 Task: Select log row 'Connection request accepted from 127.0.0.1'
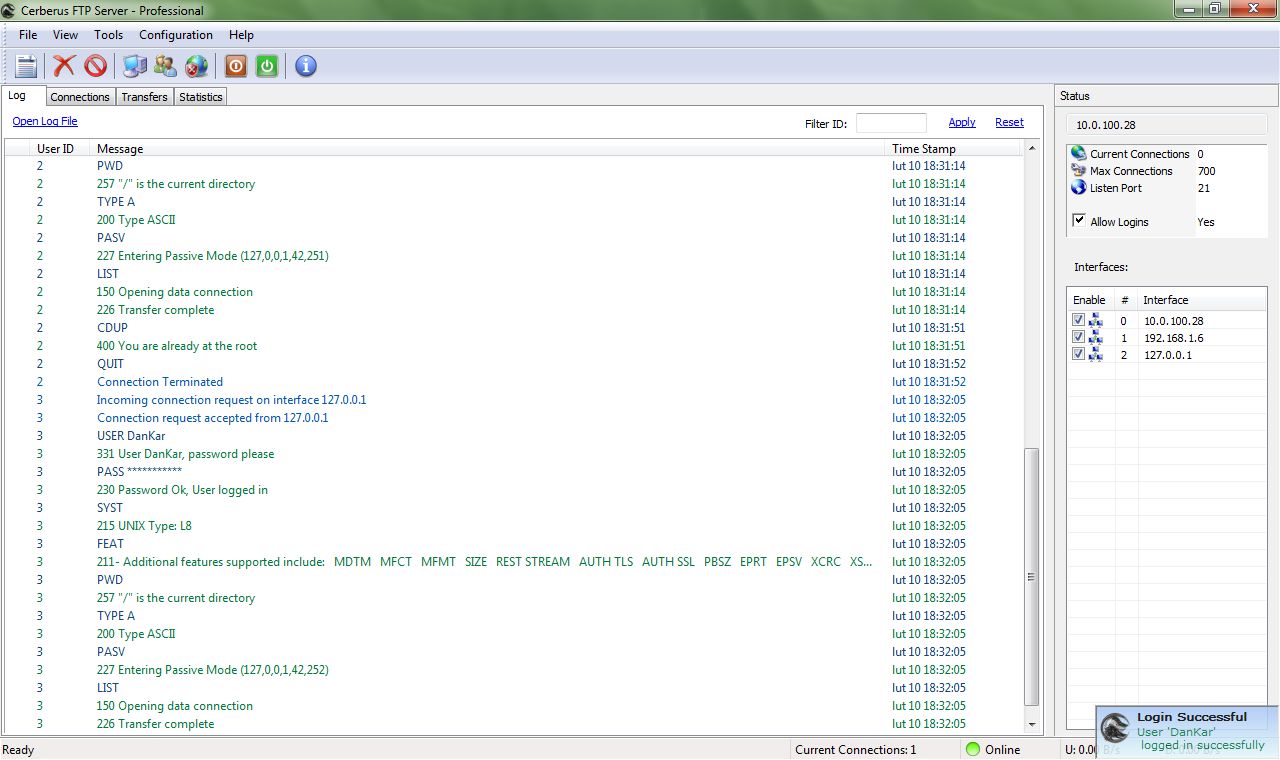pyautogui.click(x=513, y=418)
